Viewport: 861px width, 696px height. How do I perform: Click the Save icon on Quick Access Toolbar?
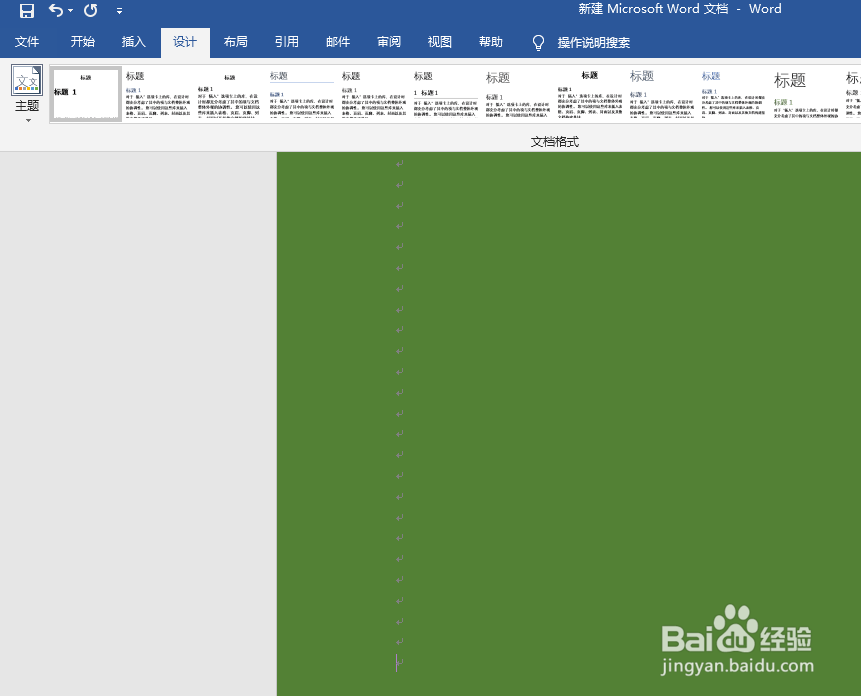[x=25, y=9]
